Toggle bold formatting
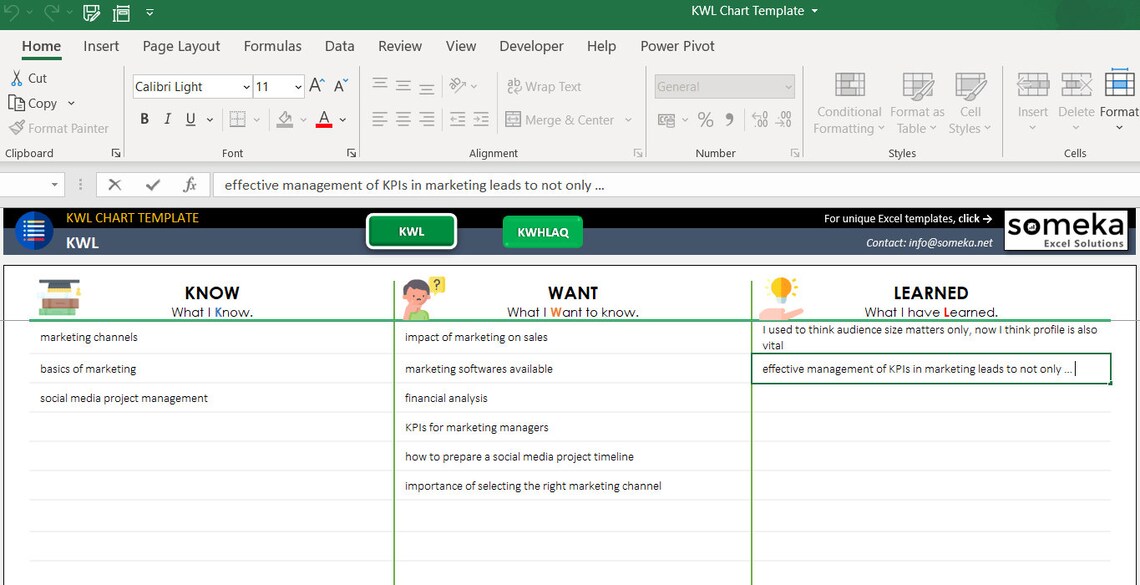This screenshot has height=585, width=1140. [x=143, y=119]
